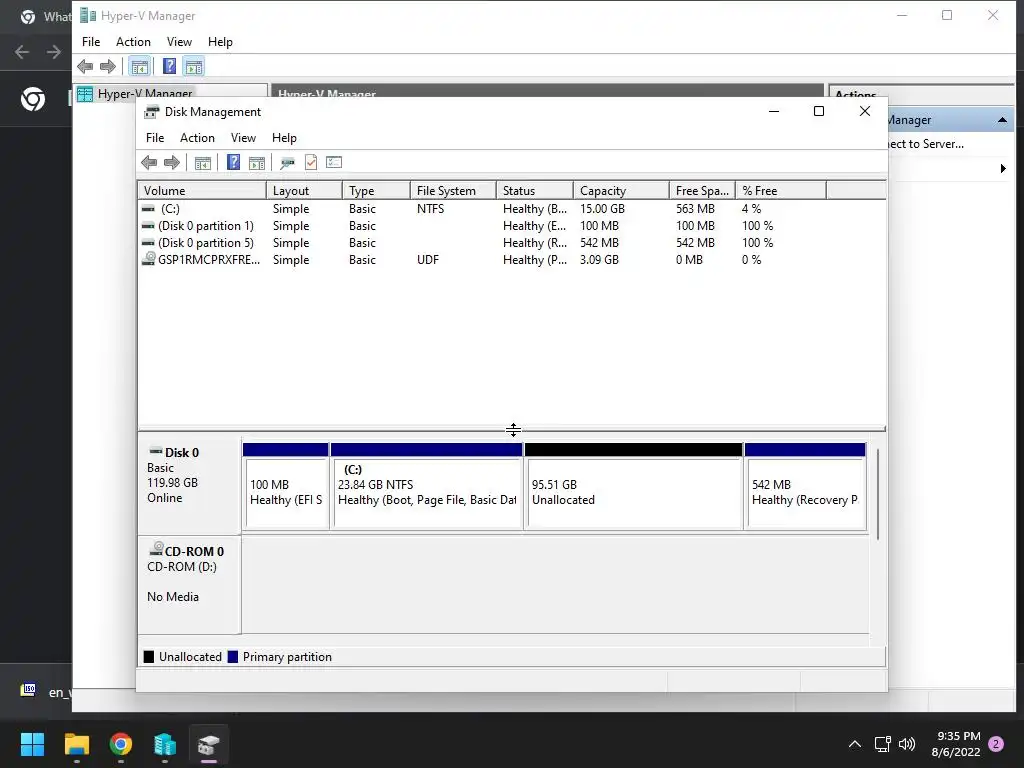Viewport: 1024px width, 768px height.
Task: Open volume icon in system tray
Action: click(x=907, y=744)
